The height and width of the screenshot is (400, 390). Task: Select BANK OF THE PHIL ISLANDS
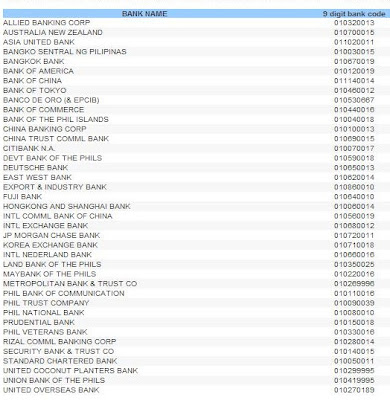point(56,119)
